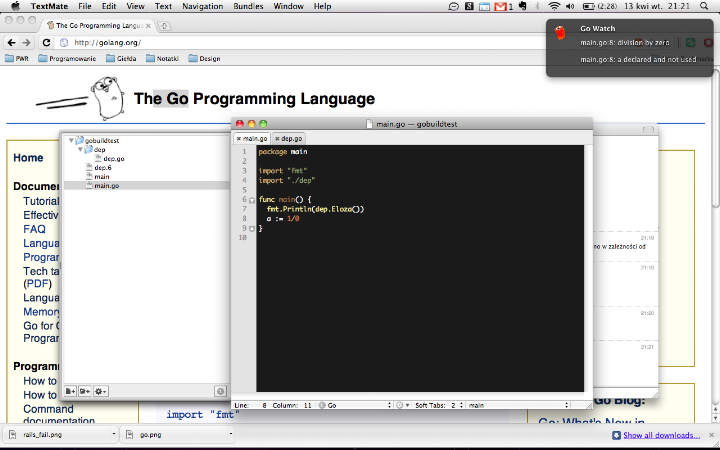Select dep.6 file in project tree
720x450 pixels.
tap(99, 168)
